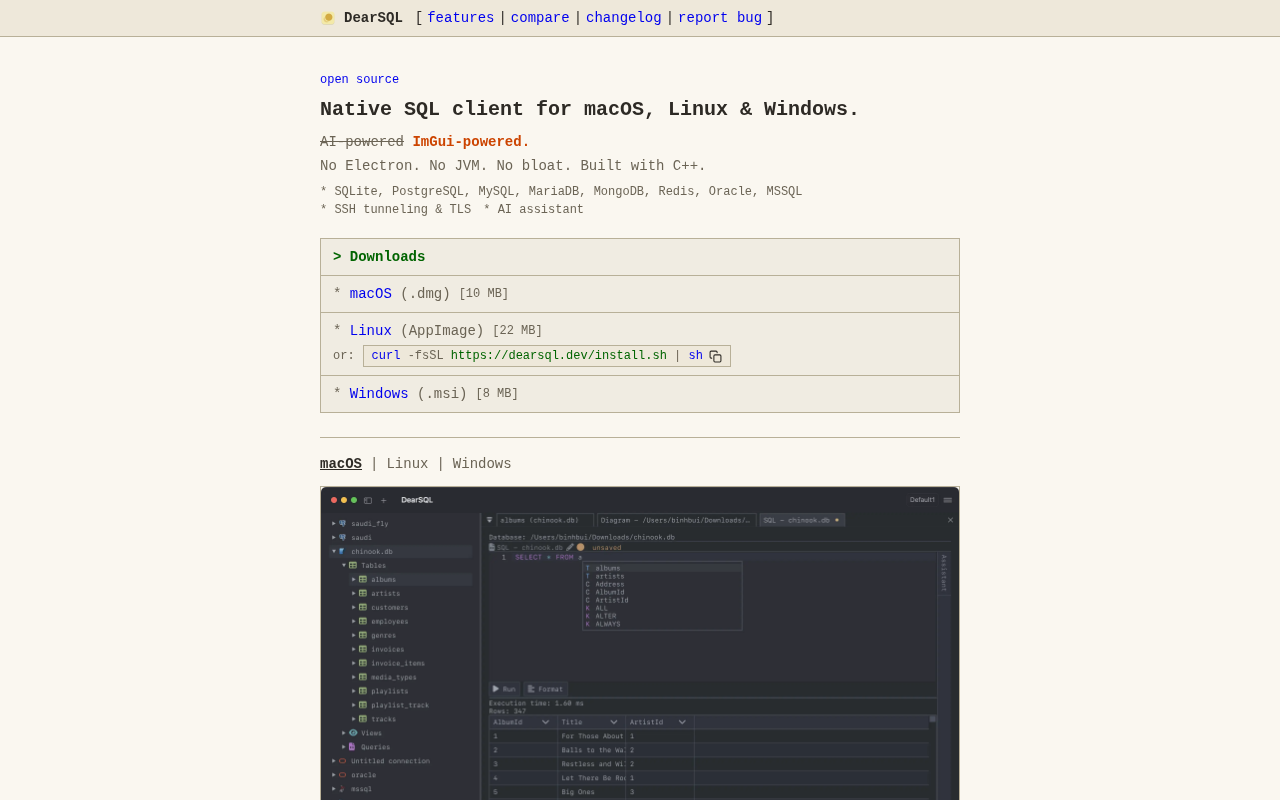
Task: Open the hamburger menu next to Default1
Action: (947, 500)
